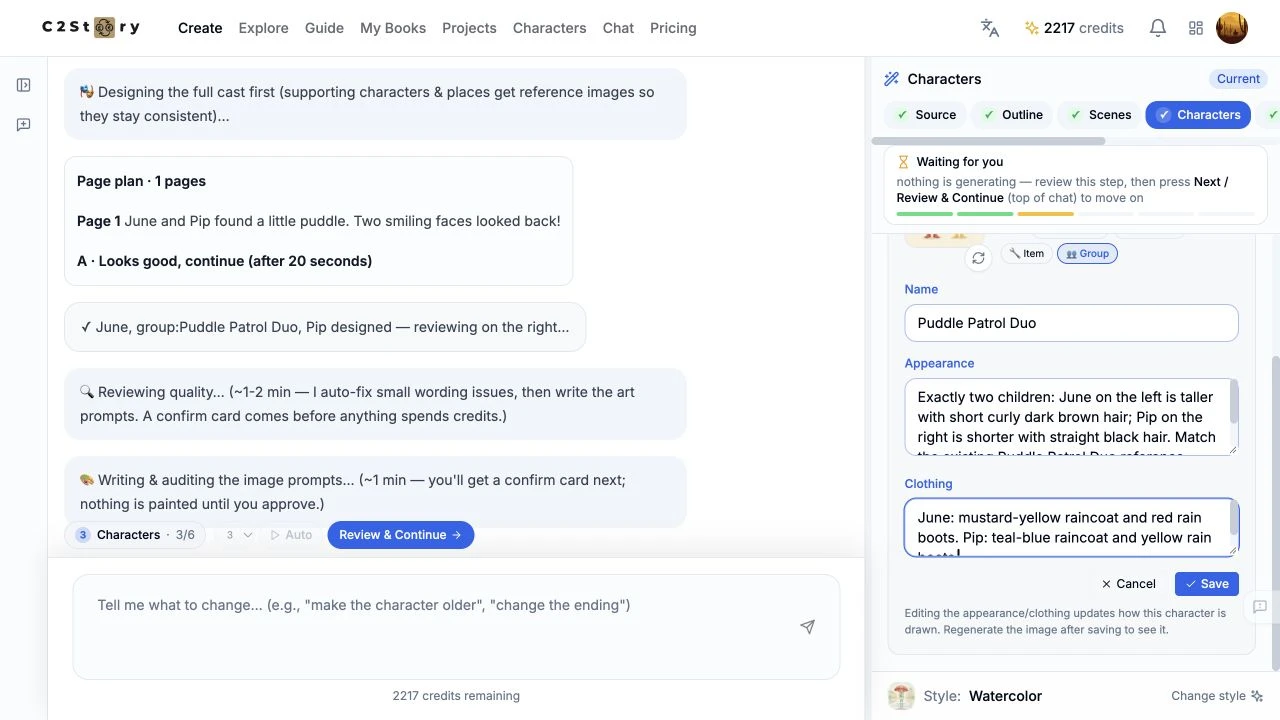Open the Chat nav item

click(x=618, y=28)
